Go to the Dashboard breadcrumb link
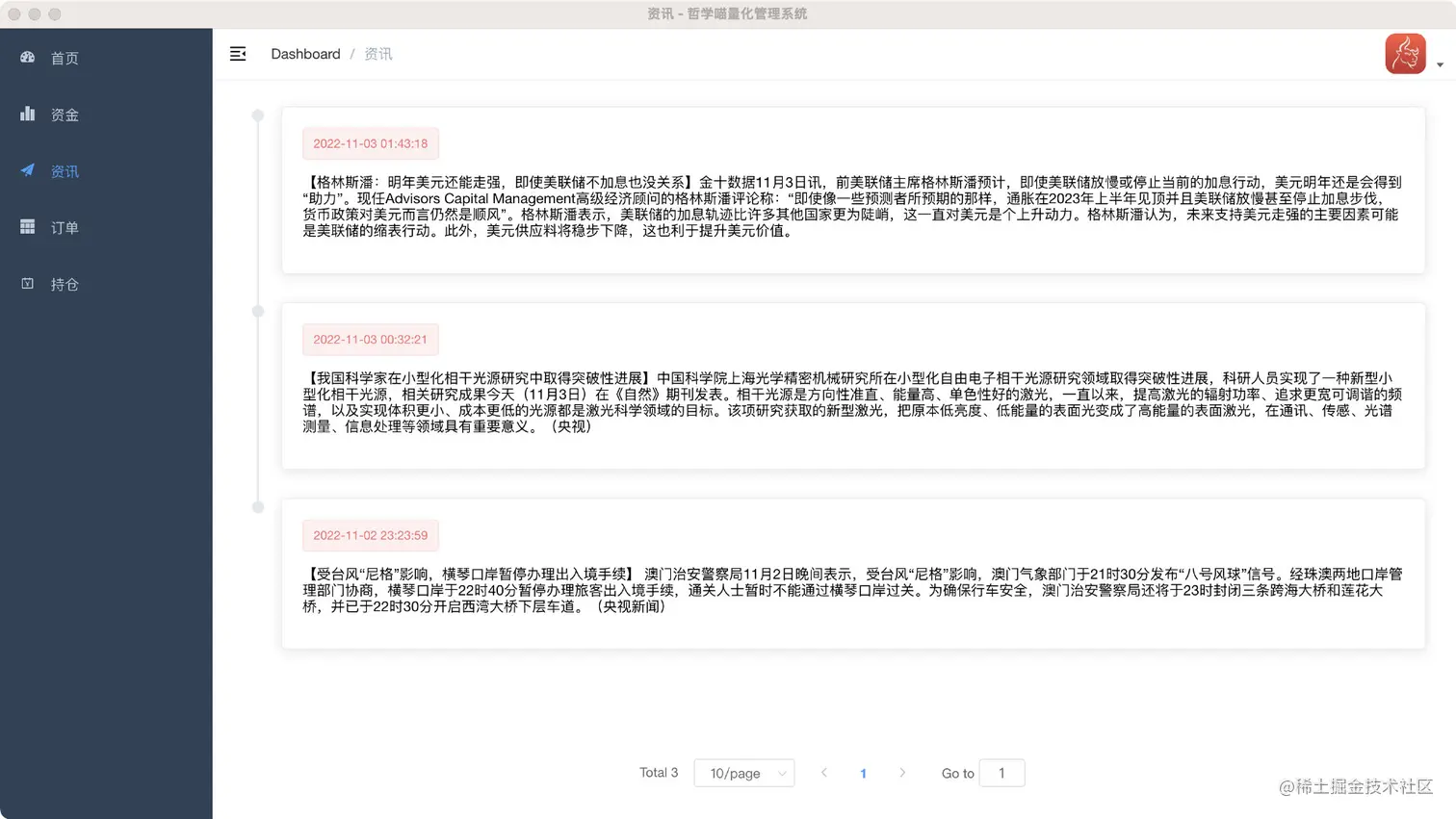 click(x=305, y=54)
